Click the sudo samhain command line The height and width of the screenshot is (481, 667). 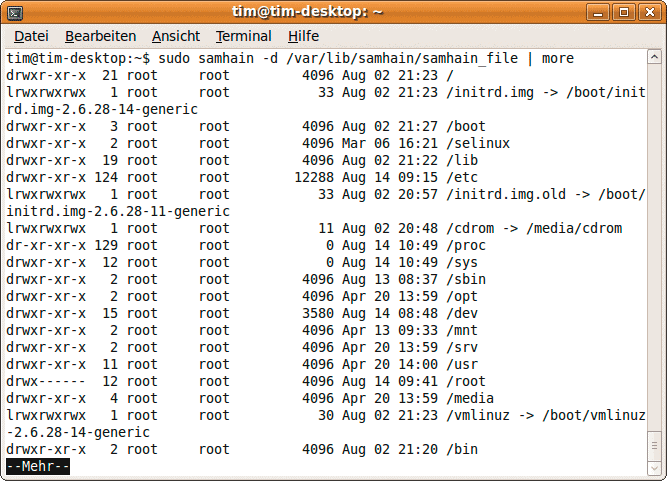290,58
